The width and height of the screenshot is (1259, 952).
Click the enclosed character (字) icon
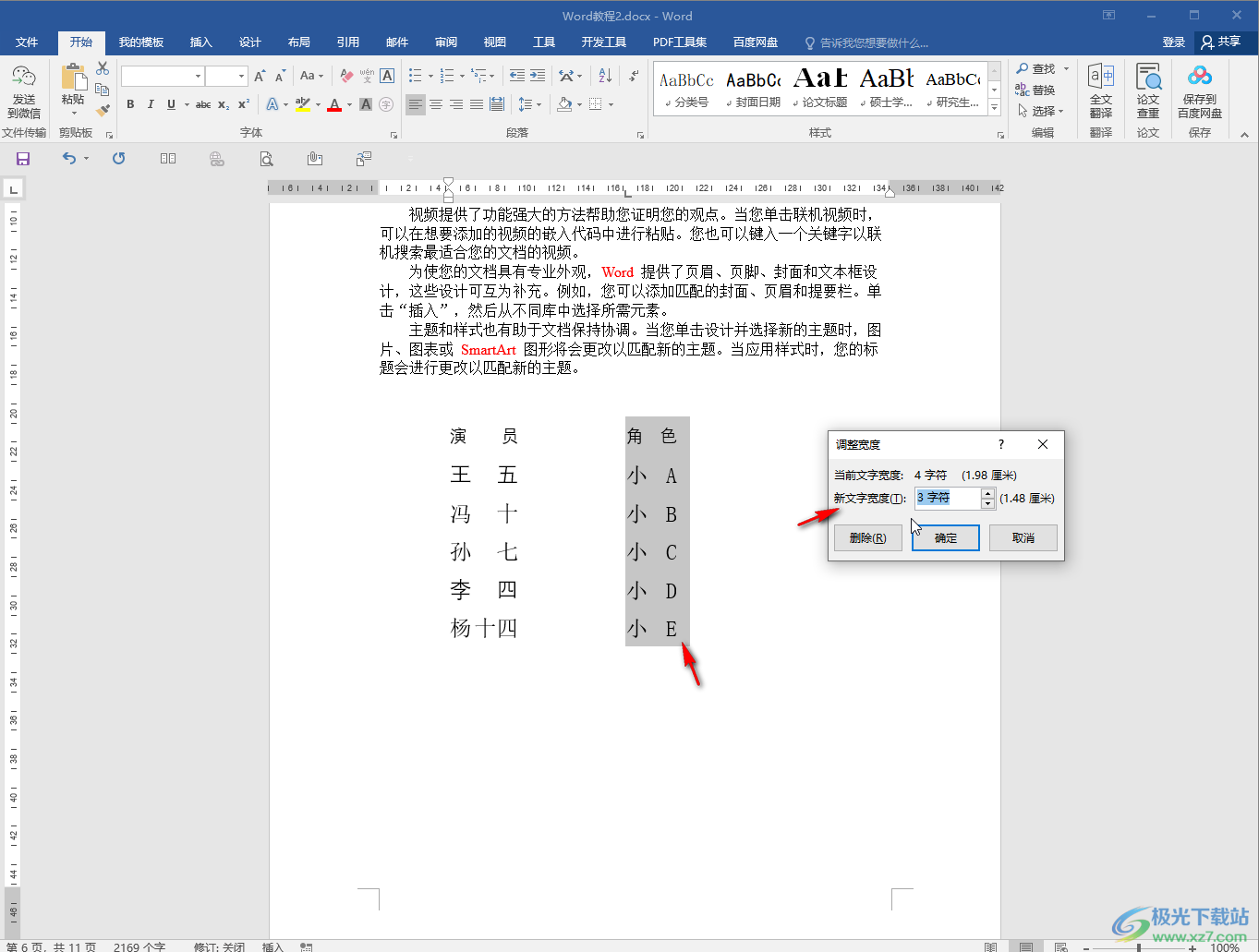pyautogui.click(x=386, y=104)
